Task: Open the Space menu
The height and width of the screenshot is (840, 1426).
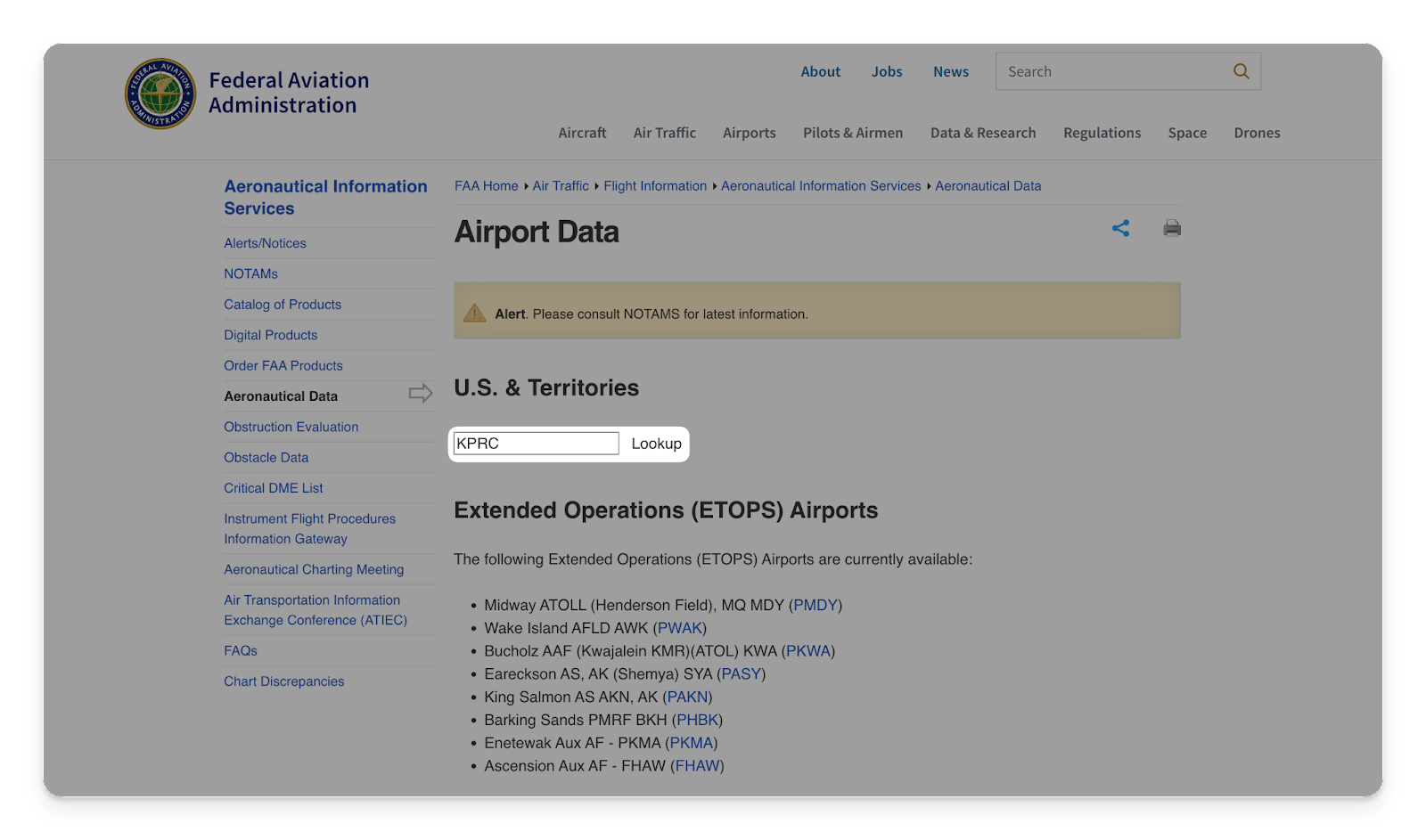Action: click(x=1187, y=133)
